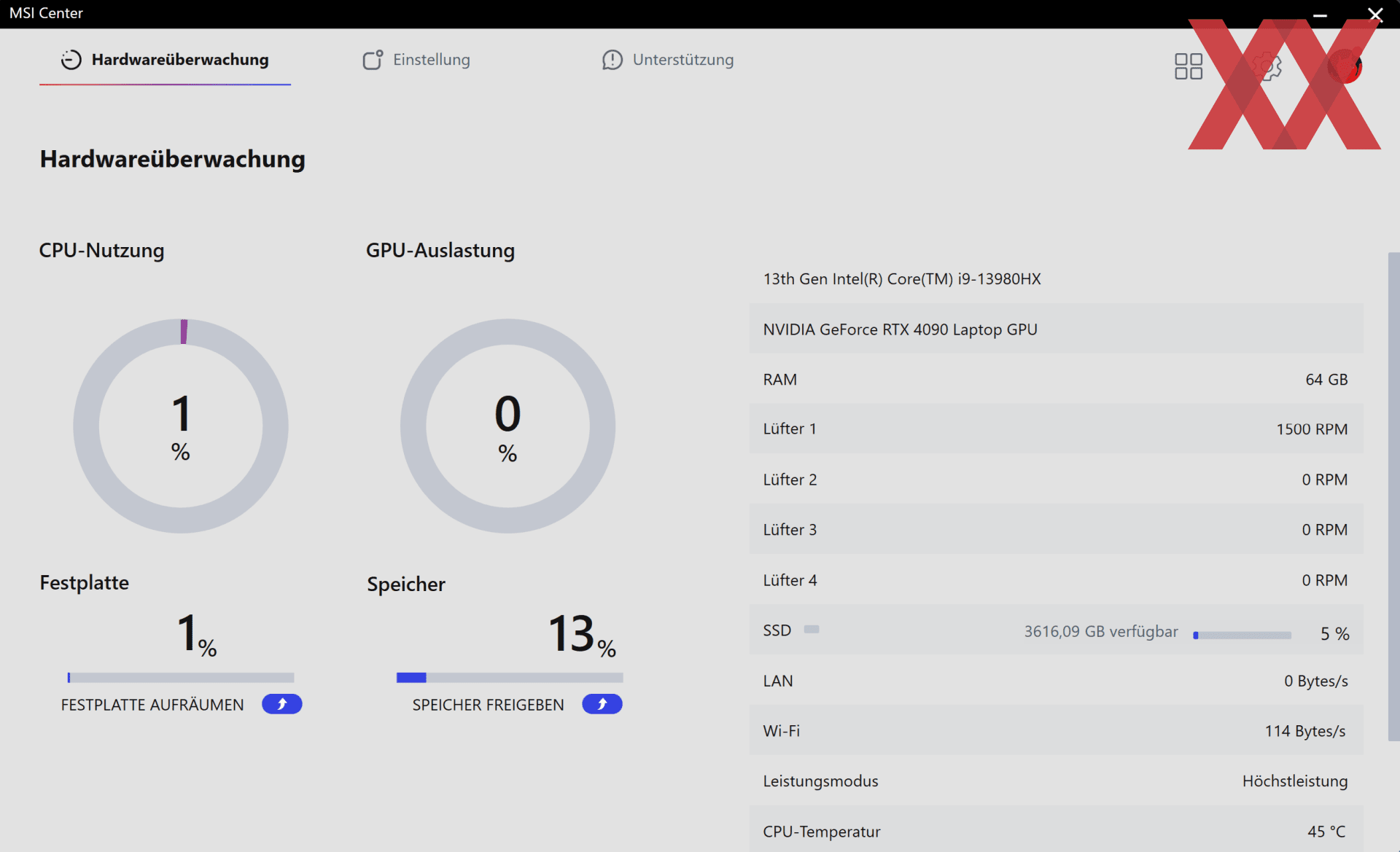The image size is (1400, 852).
Task: Click the CPU-Nutzung circular gauge
Action: (x=181, y=426)
